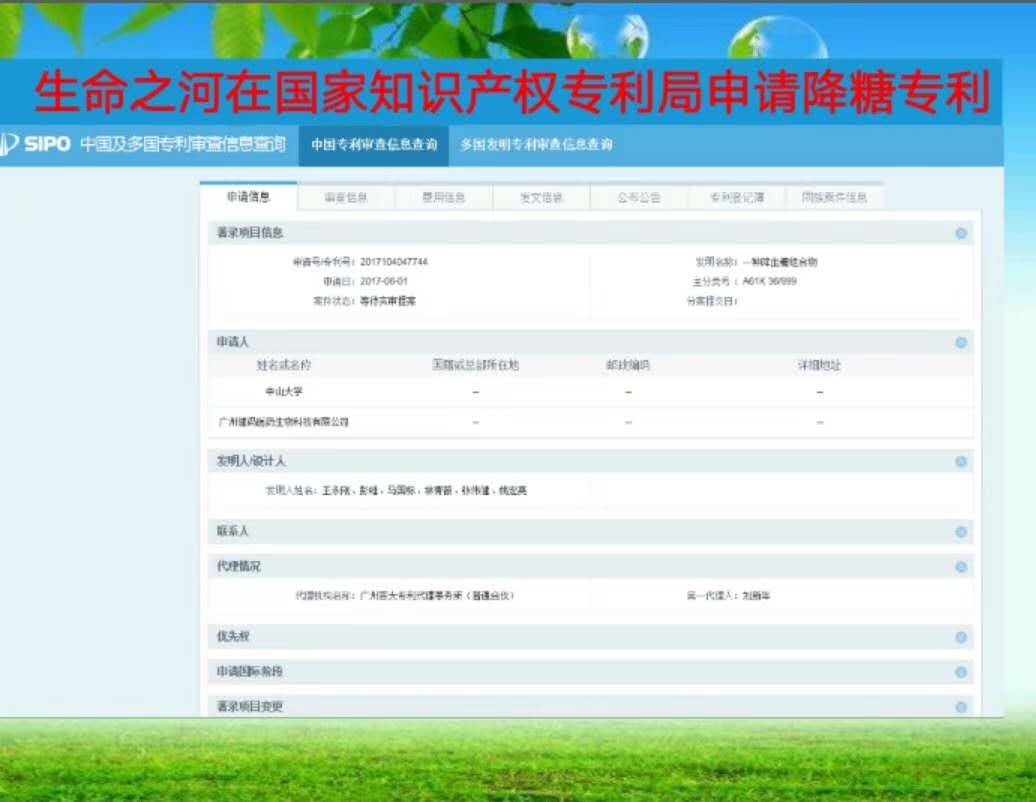Collapse the 申请人 section toggle
This screenshot has height=802, width=1036.
(x=961, y=342)
